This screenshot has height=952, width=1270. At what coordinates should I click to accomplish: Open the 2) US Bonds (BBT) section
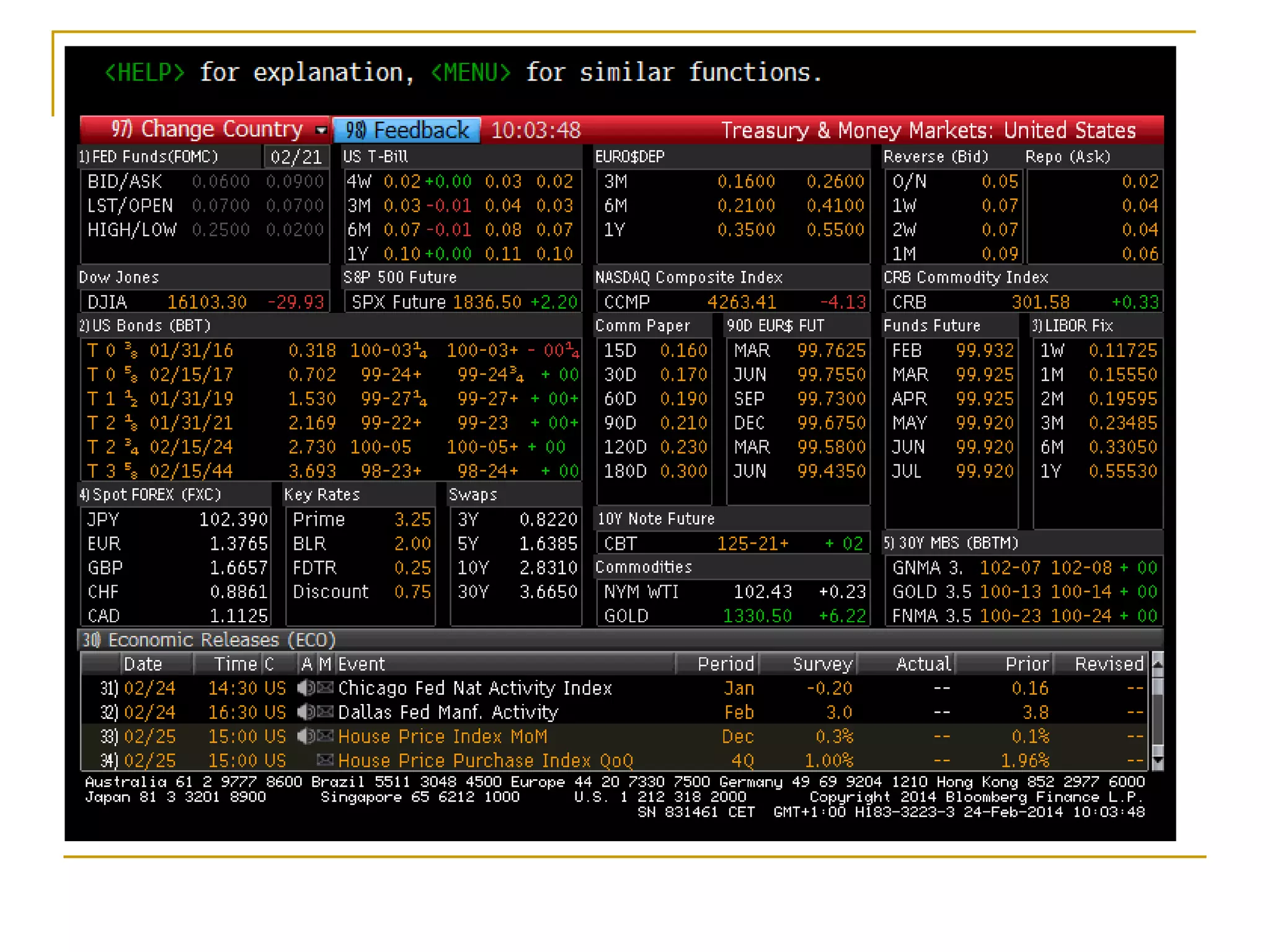point(145,326)
